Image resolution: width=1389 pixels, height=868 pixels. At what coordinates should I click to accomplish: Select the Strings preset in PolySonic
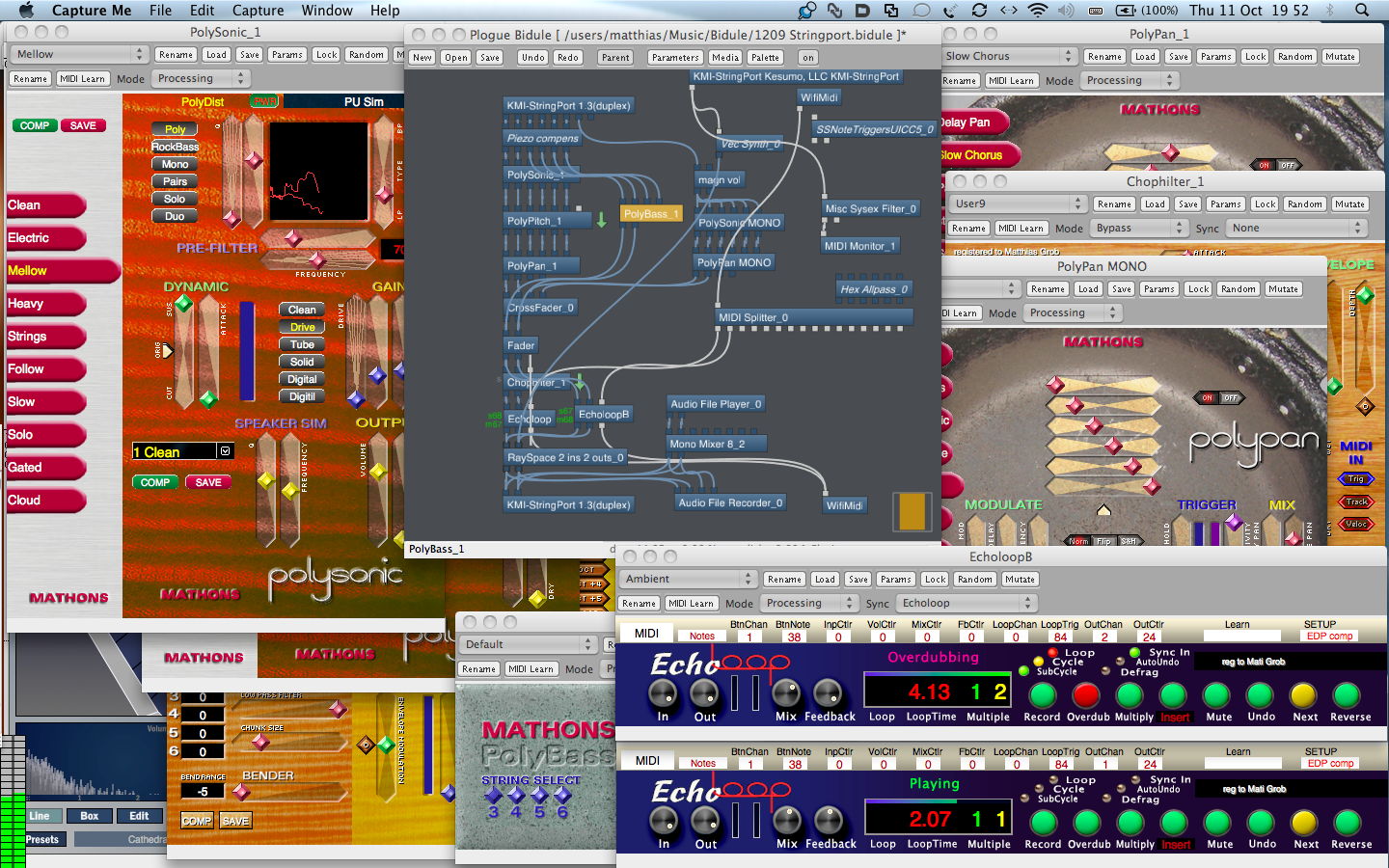point(46,337)
